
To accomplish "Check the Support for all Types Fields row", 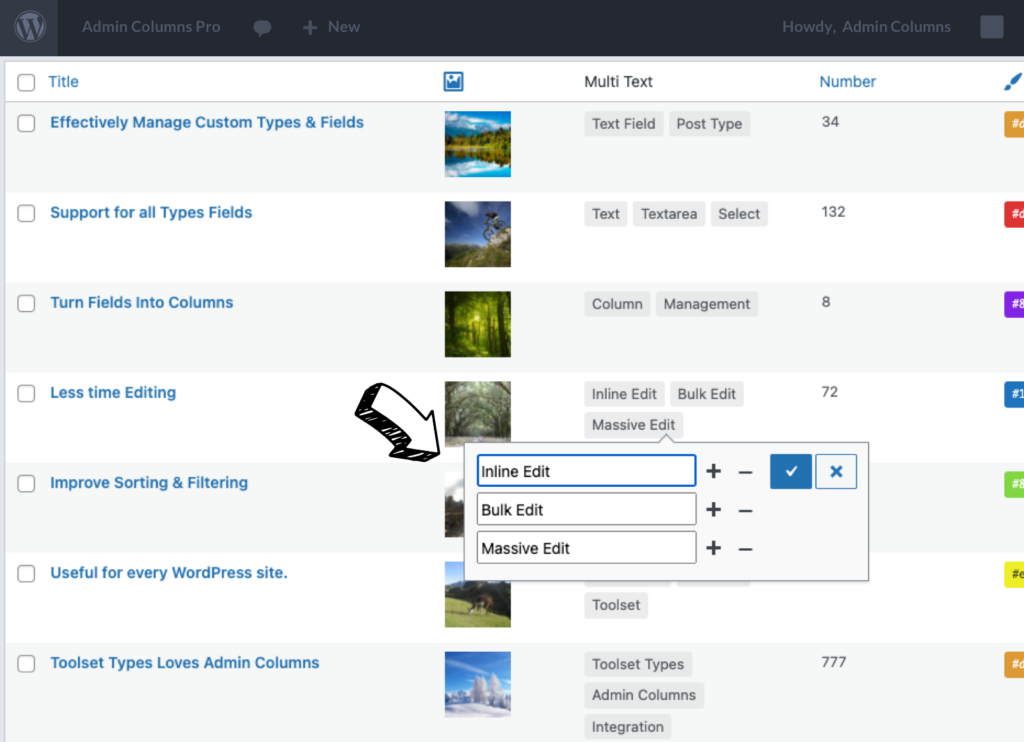I will [x=26, y=213].
